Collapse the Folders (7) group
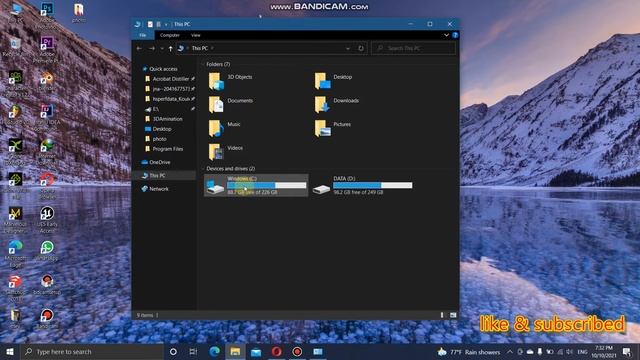 click(203, 64)
